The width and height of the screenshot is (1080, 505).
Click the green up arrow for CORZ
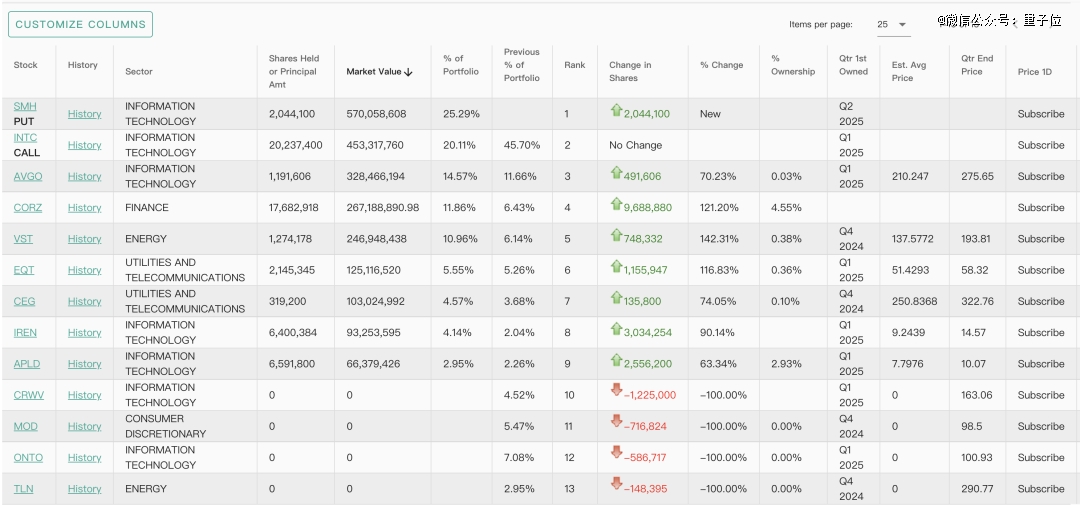[x=616, y=203]
